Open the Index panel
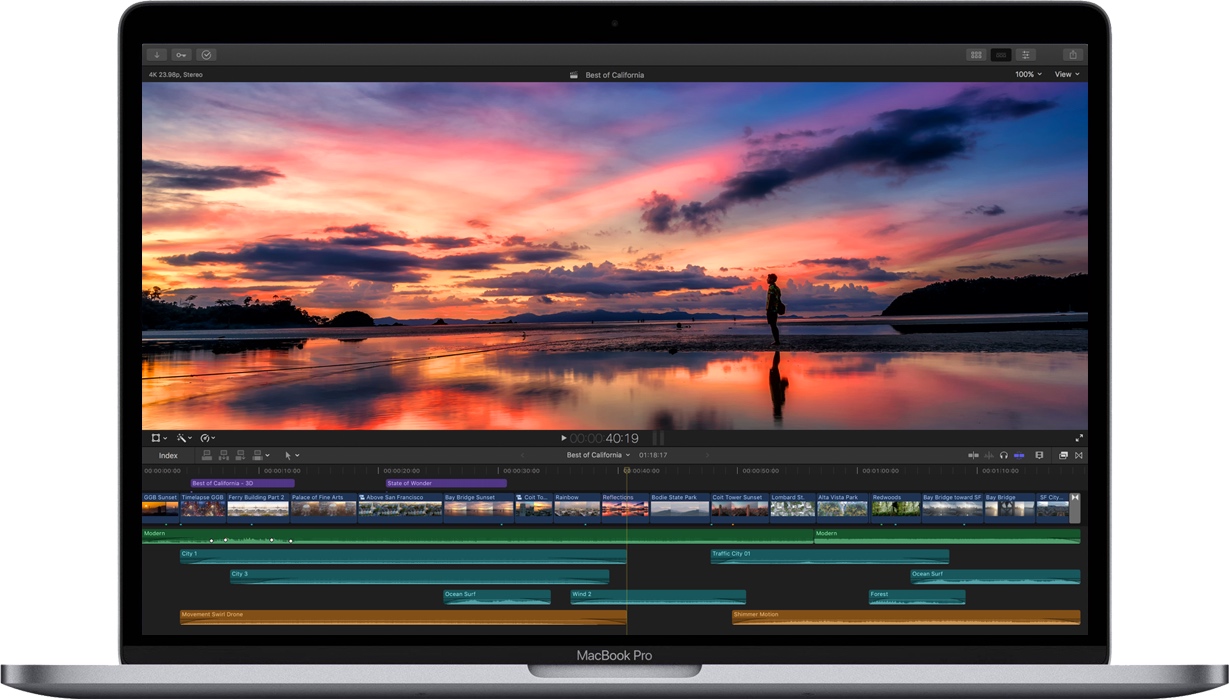1230x700 pixels. pos(169,455)
